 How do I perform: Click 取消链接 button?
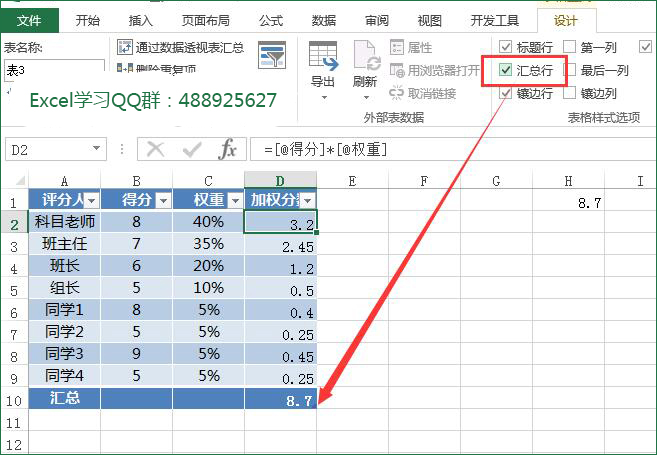[423, 93]
